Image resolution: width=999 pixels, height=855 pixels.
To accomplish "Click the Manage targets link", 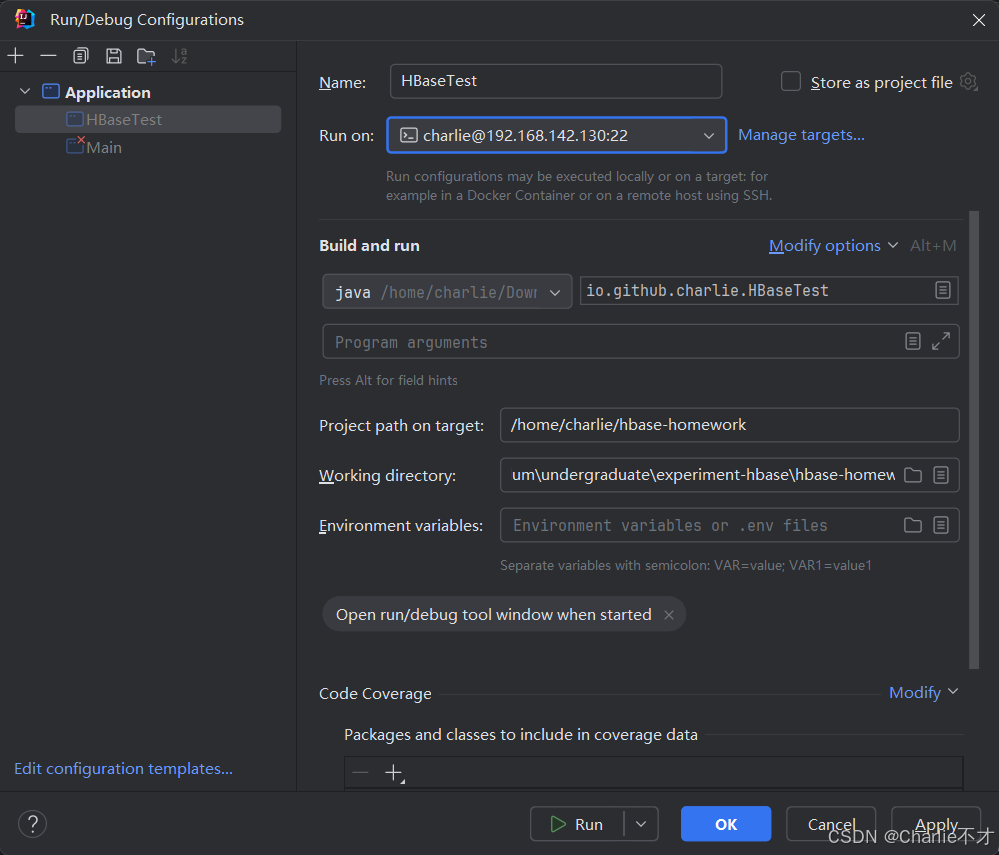I will coord(801,135).
